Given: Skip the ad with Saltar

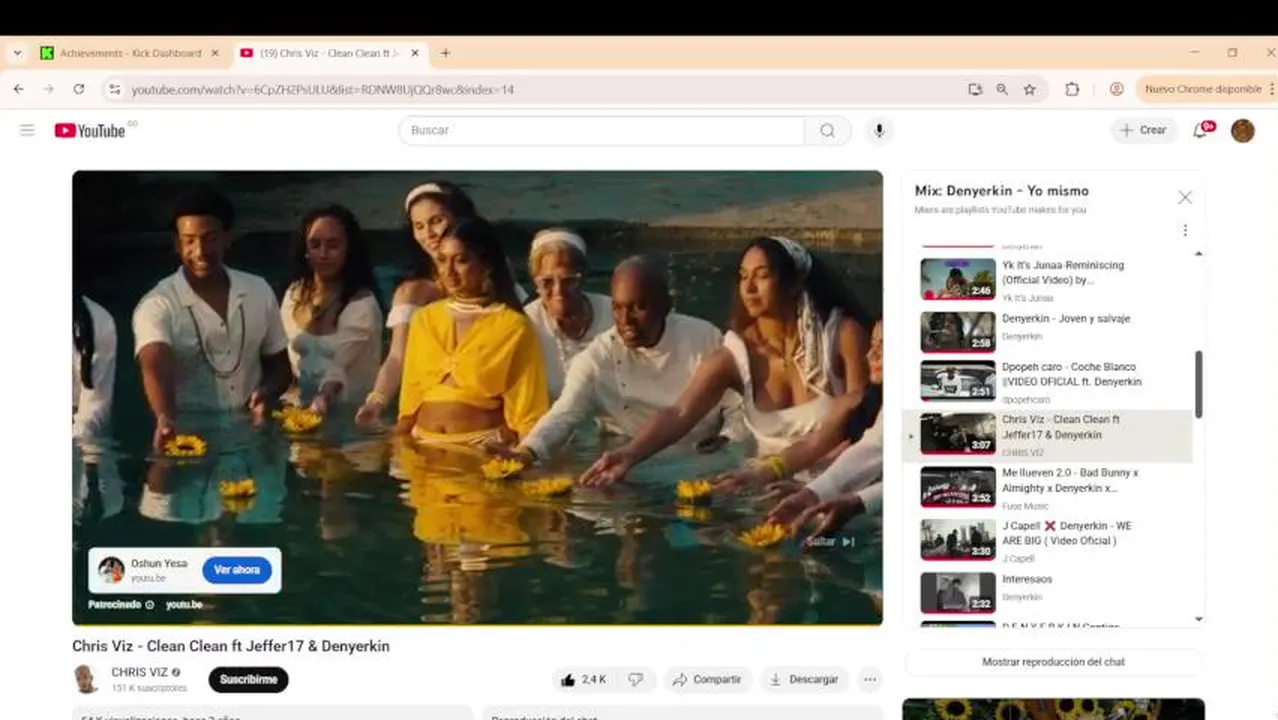Looking at the screenshot, I should click(x=831, y=542).
